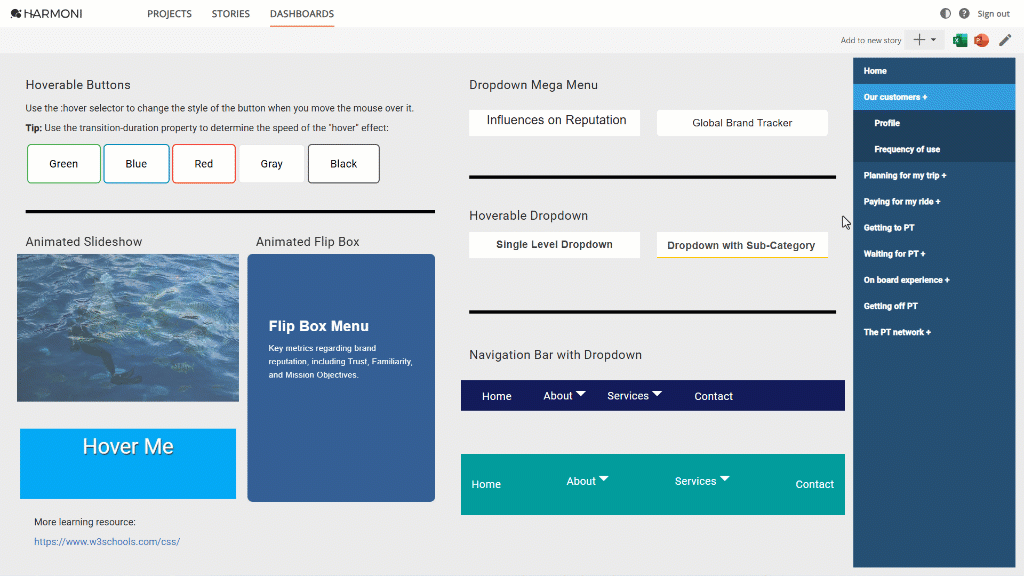Collapse Our customers in side menu
This screenshot has height=576, width=1024.
(x=934, y=97)
